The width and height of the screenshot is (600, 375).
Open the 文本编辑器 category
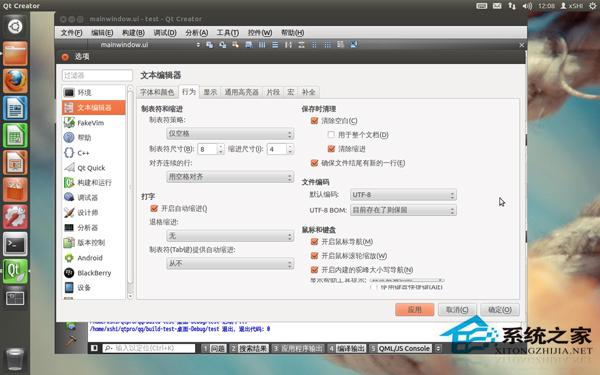(x=94, y=108)
